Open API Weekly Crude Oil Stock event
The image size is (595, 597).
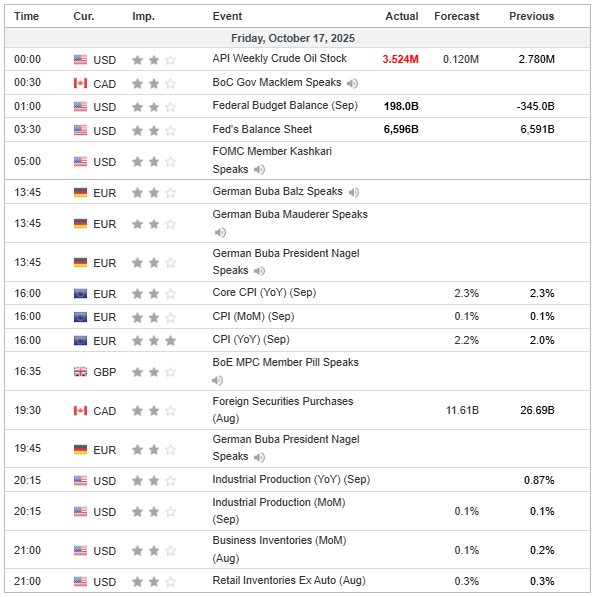pos(279,58)
